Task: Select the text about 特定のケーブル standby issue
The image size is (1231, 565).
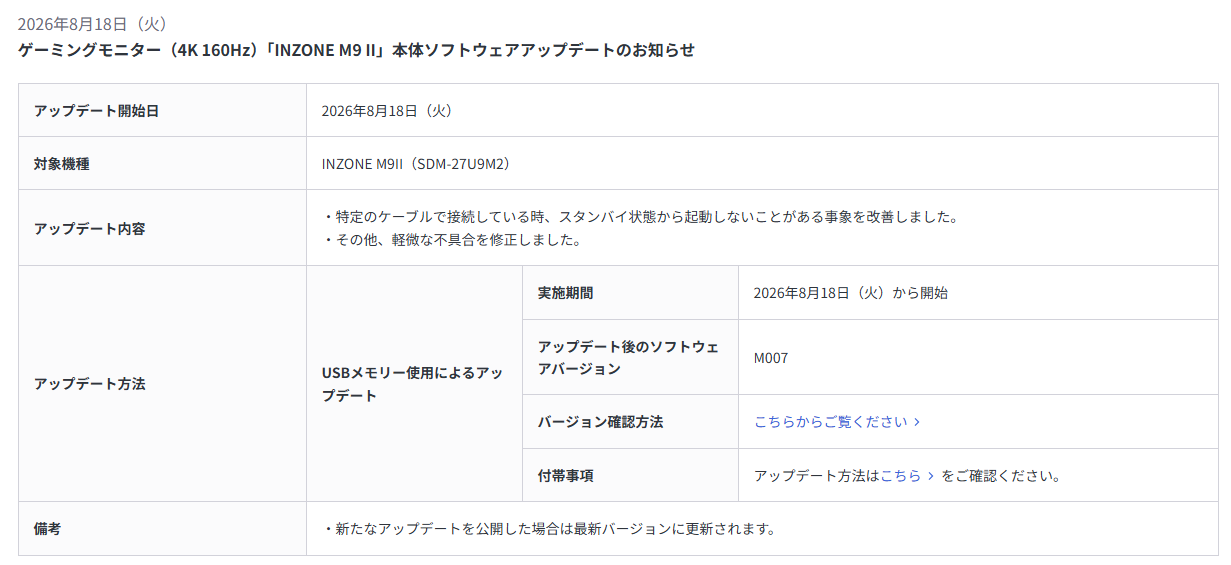Action: [641, 216]
